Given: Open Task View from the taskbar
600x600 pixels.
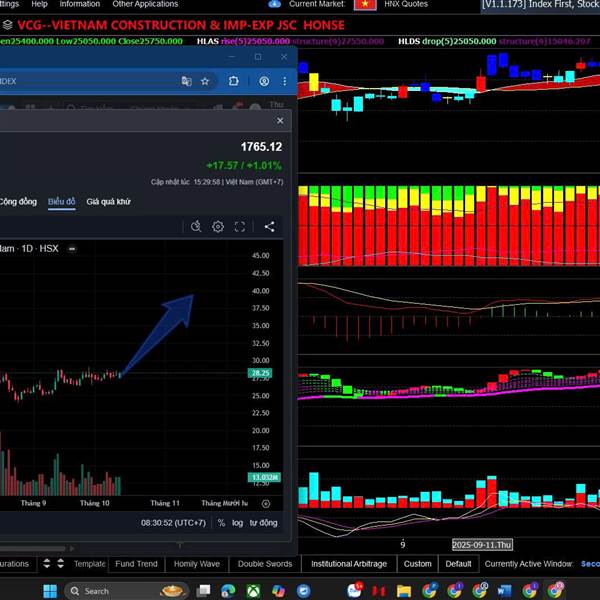Looking at the screenshot, I should pos(203,591).
